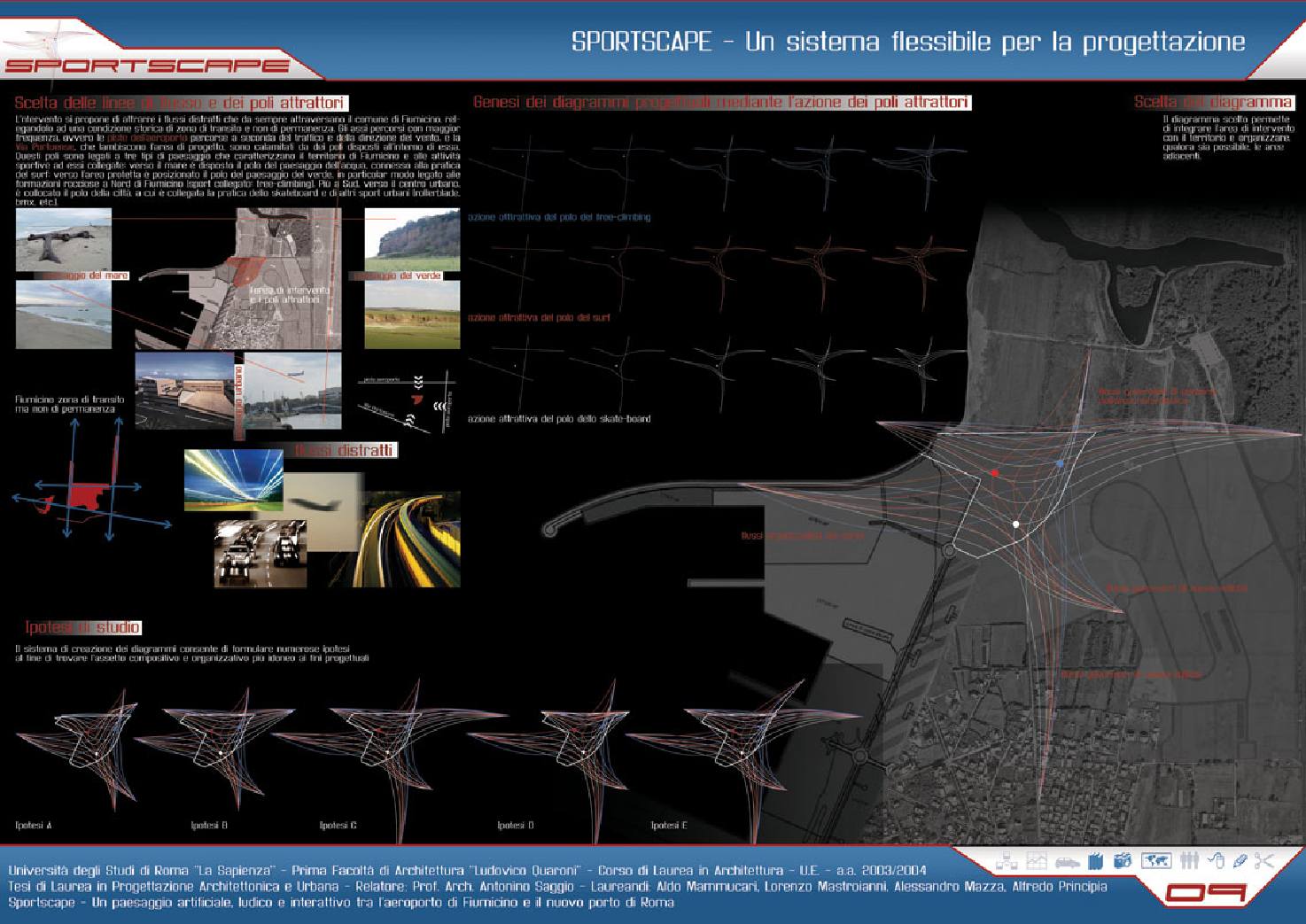Open the blue books icon

point(1095,860)
